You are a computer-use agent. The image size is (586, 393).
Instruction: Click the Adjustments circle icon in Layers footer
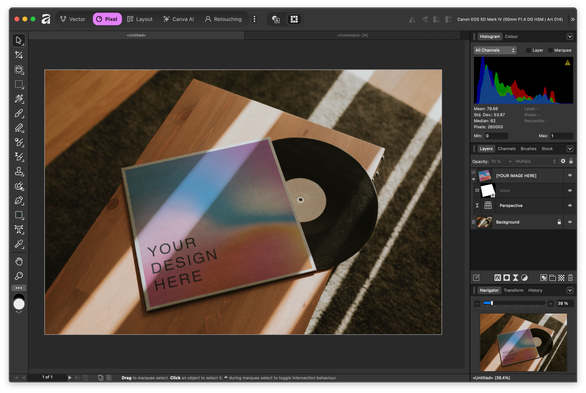pos(524,278)
